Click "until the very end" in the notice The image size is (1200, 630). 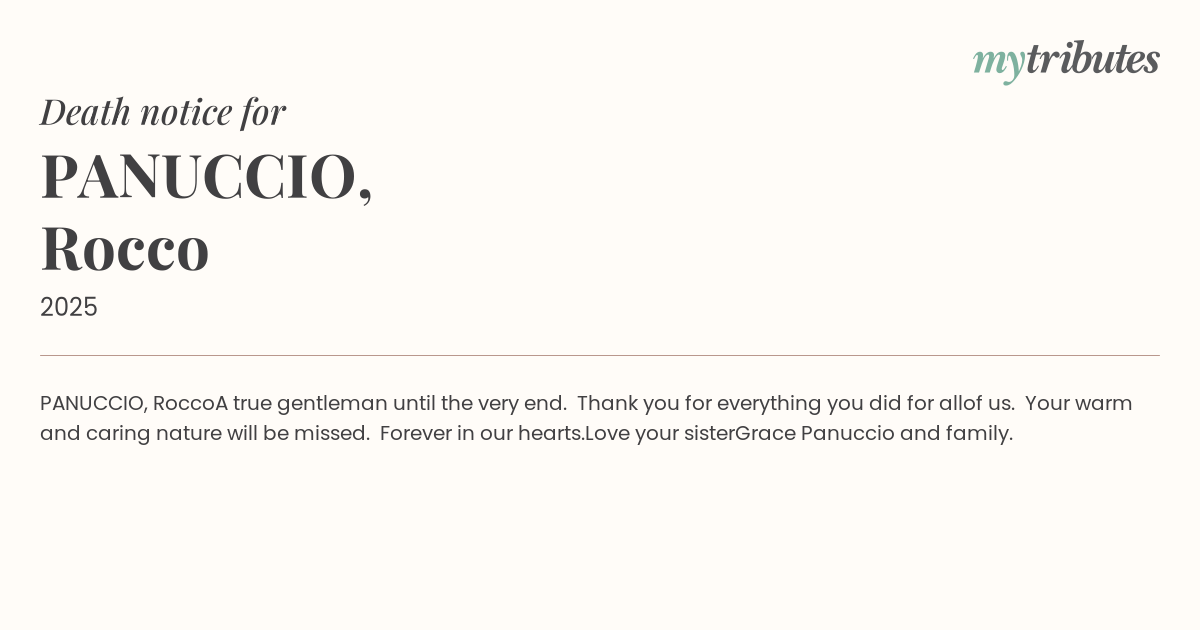pos(479,404)
